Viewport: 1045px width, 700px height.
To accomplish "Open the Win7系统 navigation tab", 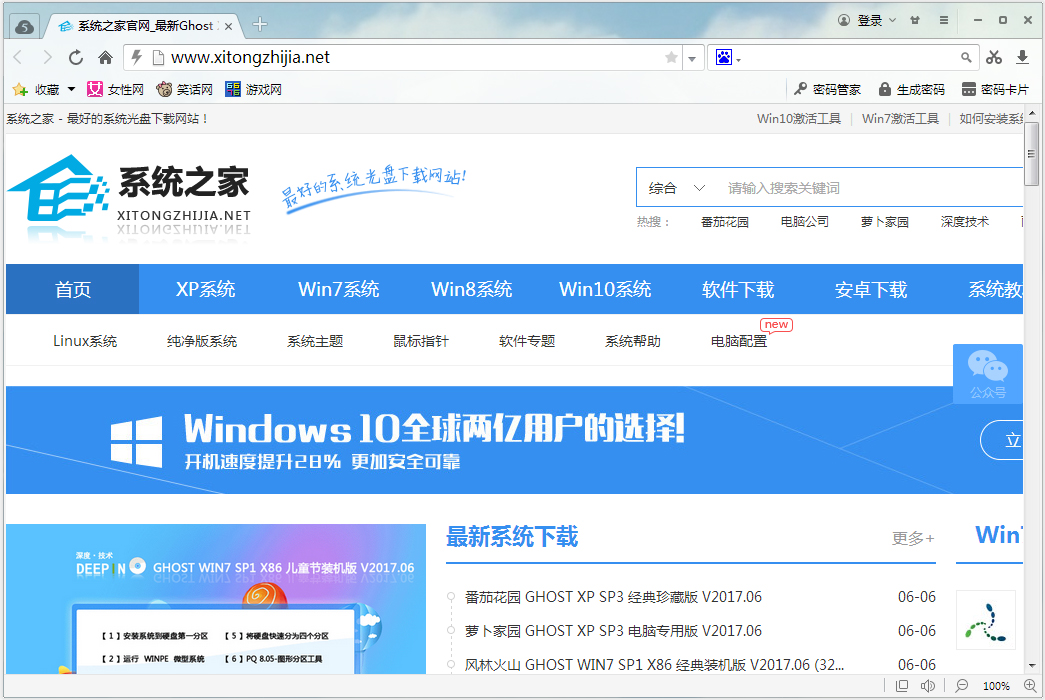I will tap(338, 290).
